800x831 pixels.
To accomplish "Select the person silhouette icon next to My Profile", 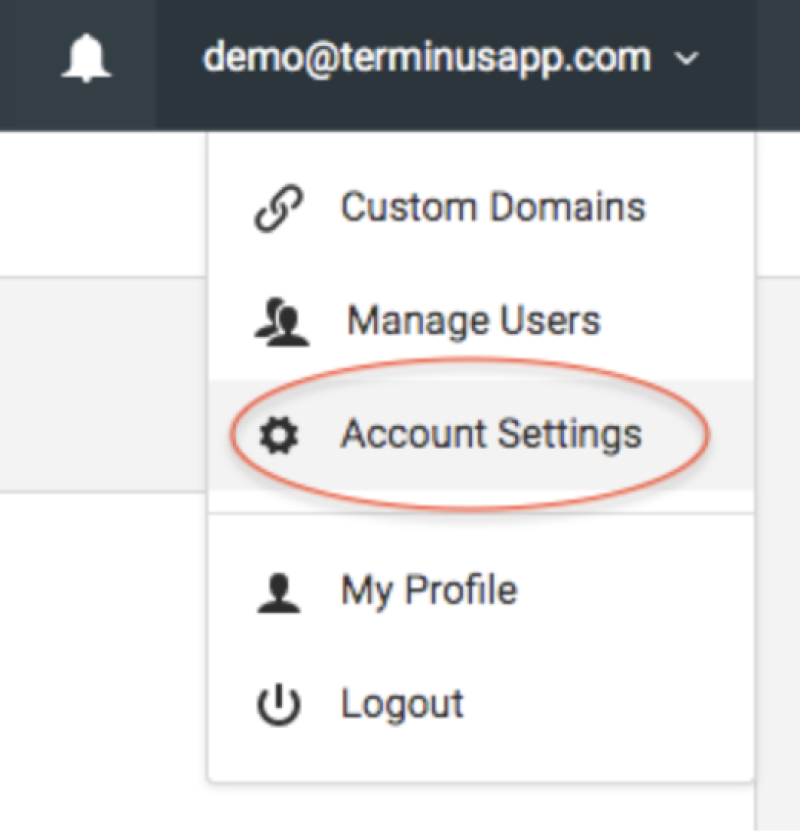I will tap(282, 590).
